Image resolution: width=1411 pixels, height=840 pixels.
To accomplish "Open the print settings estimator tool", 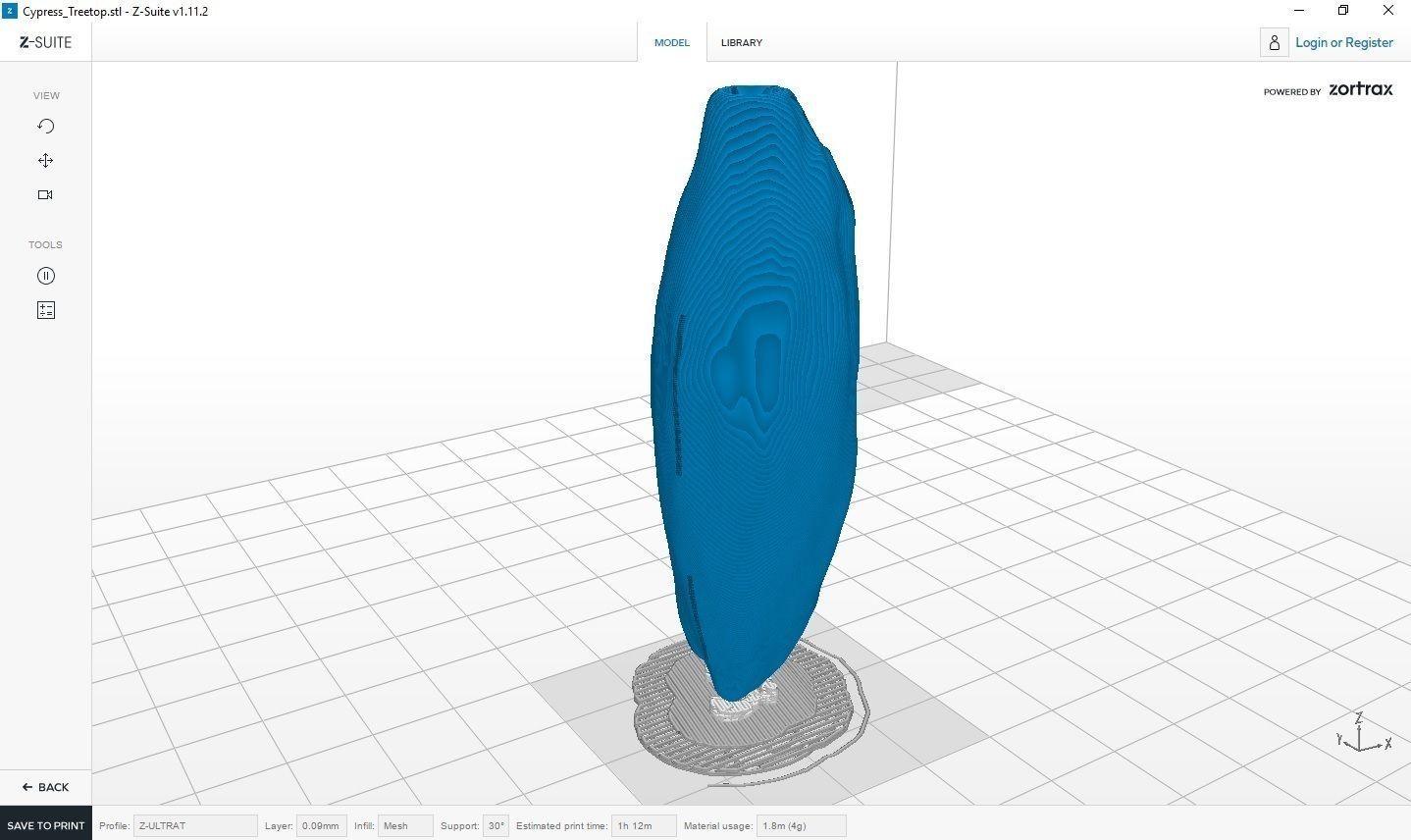I will click(45, 309).
